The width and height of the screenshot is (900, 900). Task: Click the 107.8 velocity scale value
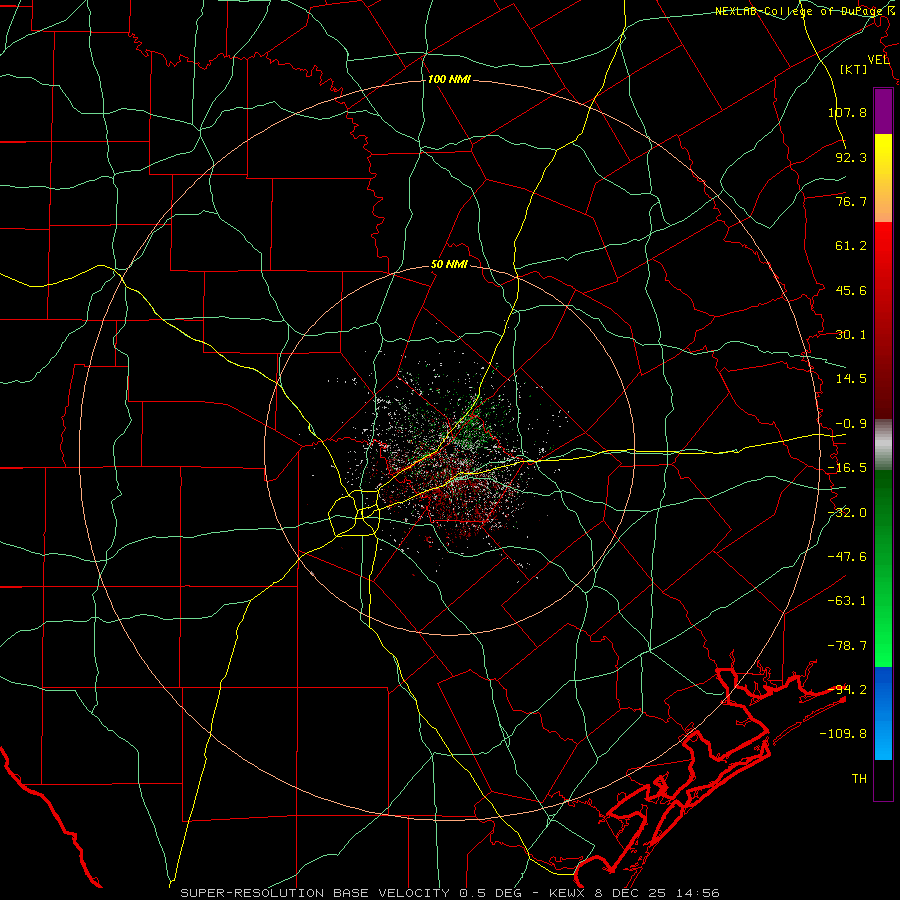[x=847, y=112]
